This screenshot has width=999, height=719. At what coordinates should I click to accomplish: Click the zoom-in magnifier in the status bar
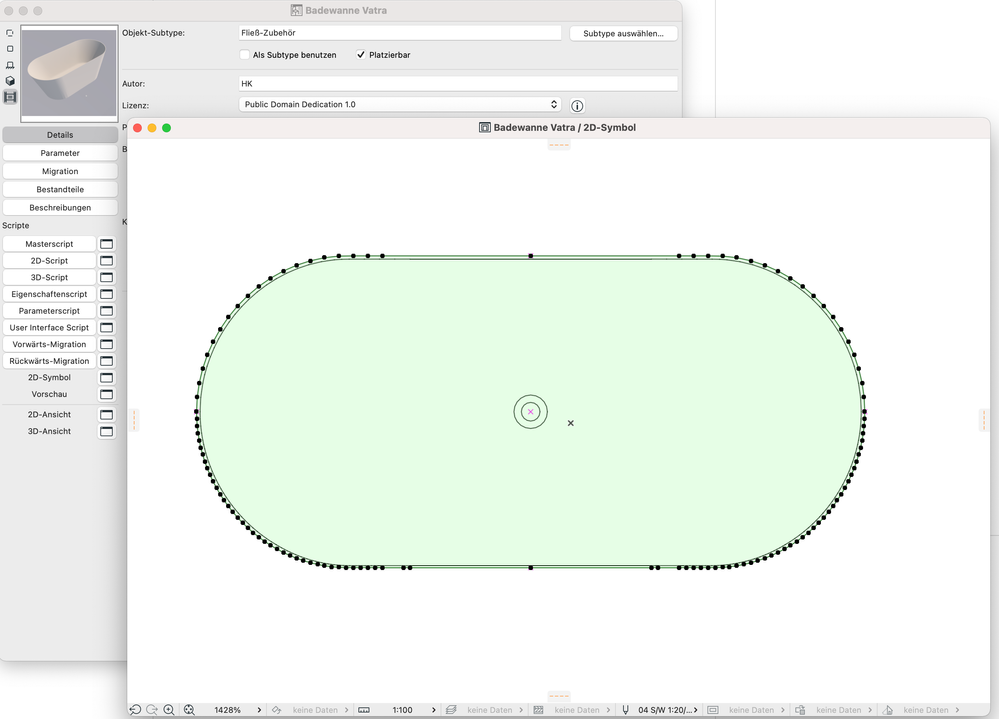click(x=169, y=710)
